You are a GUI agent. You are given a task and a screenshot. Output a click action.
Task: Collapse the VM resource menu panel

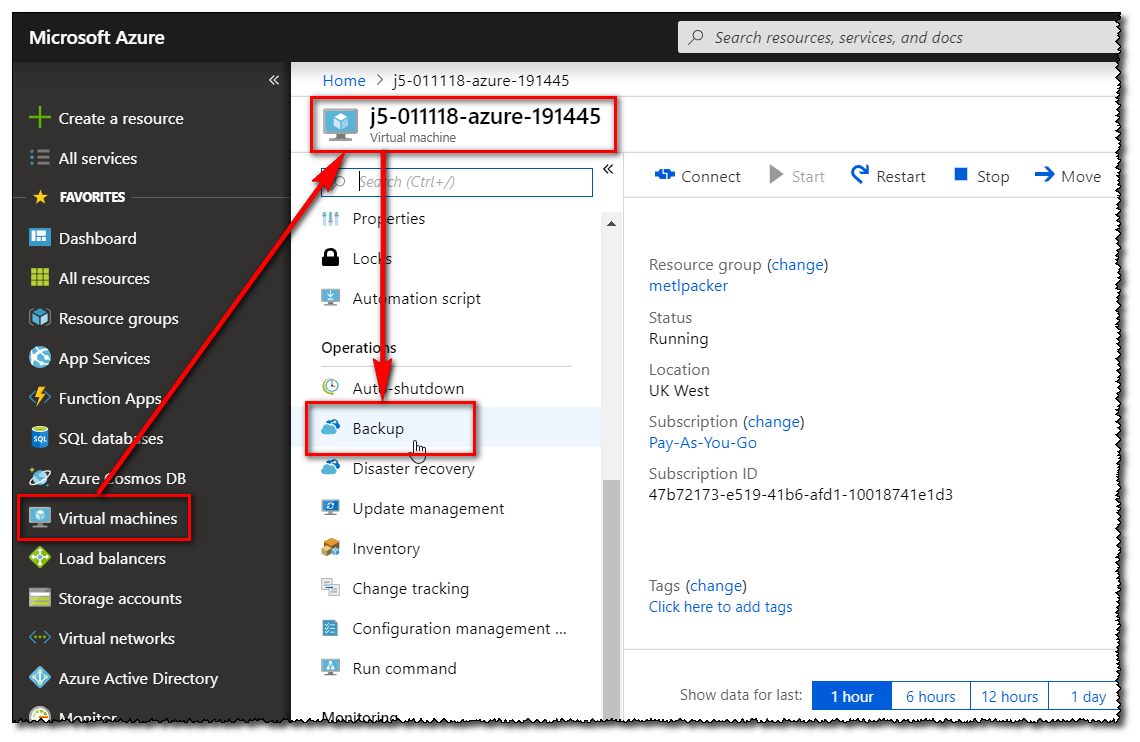(x=608, y=169)
